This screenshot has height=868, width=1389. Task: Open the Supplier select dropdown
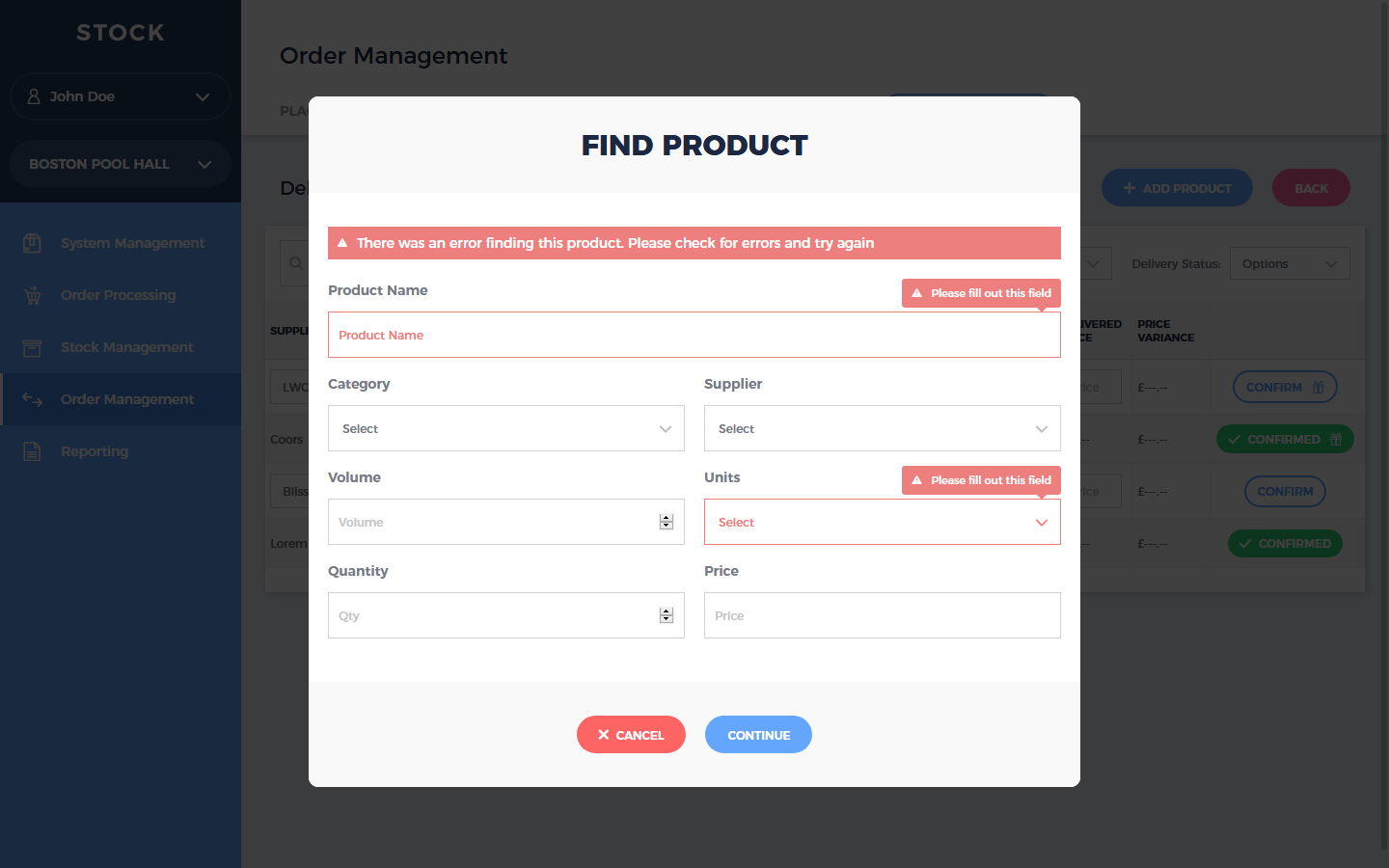[x=882, y=428]
